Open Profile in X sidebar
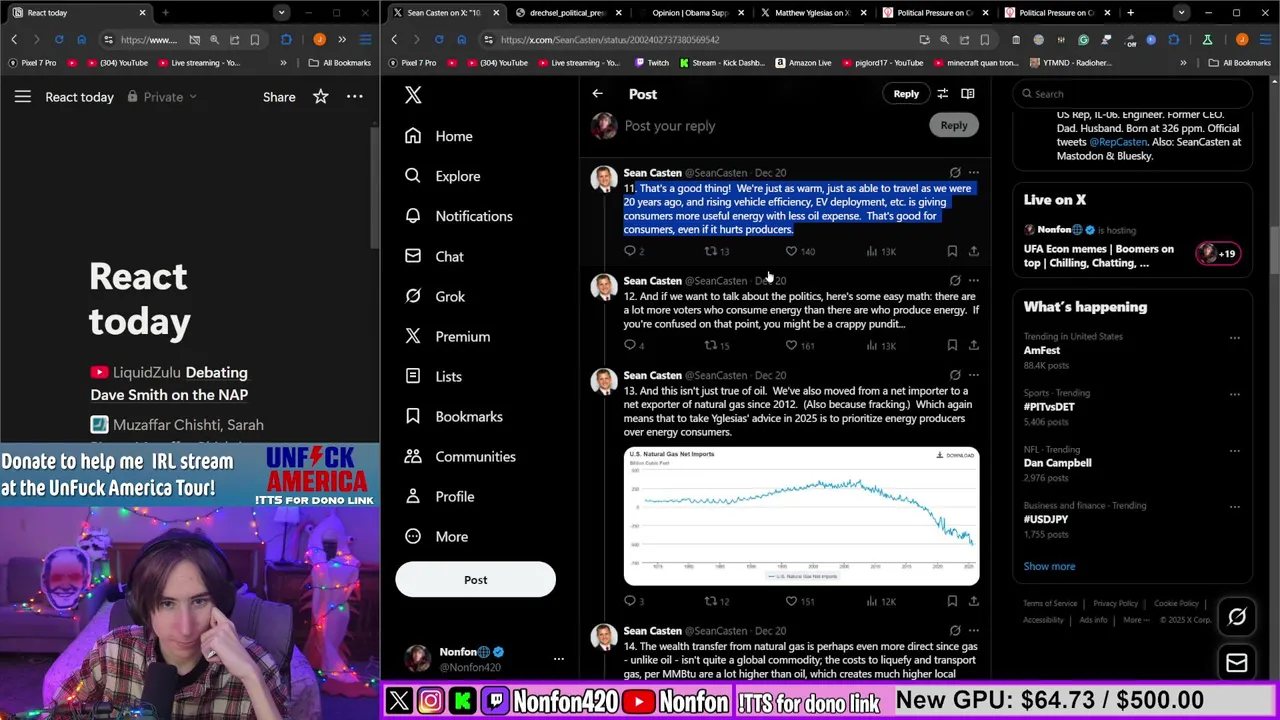The height and width of the screenshot is (720, 1280). click(x=440, y=496)
